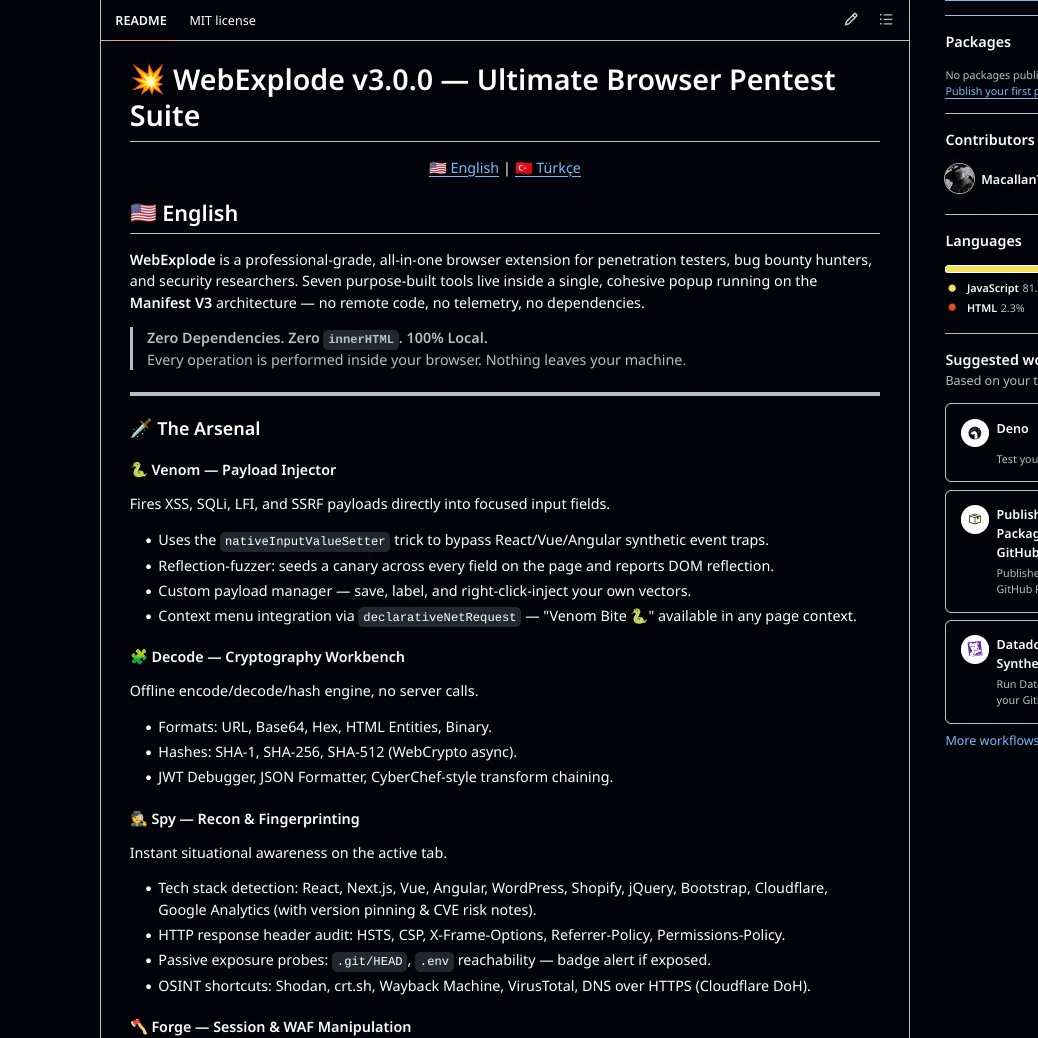Click the "Hashes: SHA-1, SHA-256" bullet

click(337, 752)
